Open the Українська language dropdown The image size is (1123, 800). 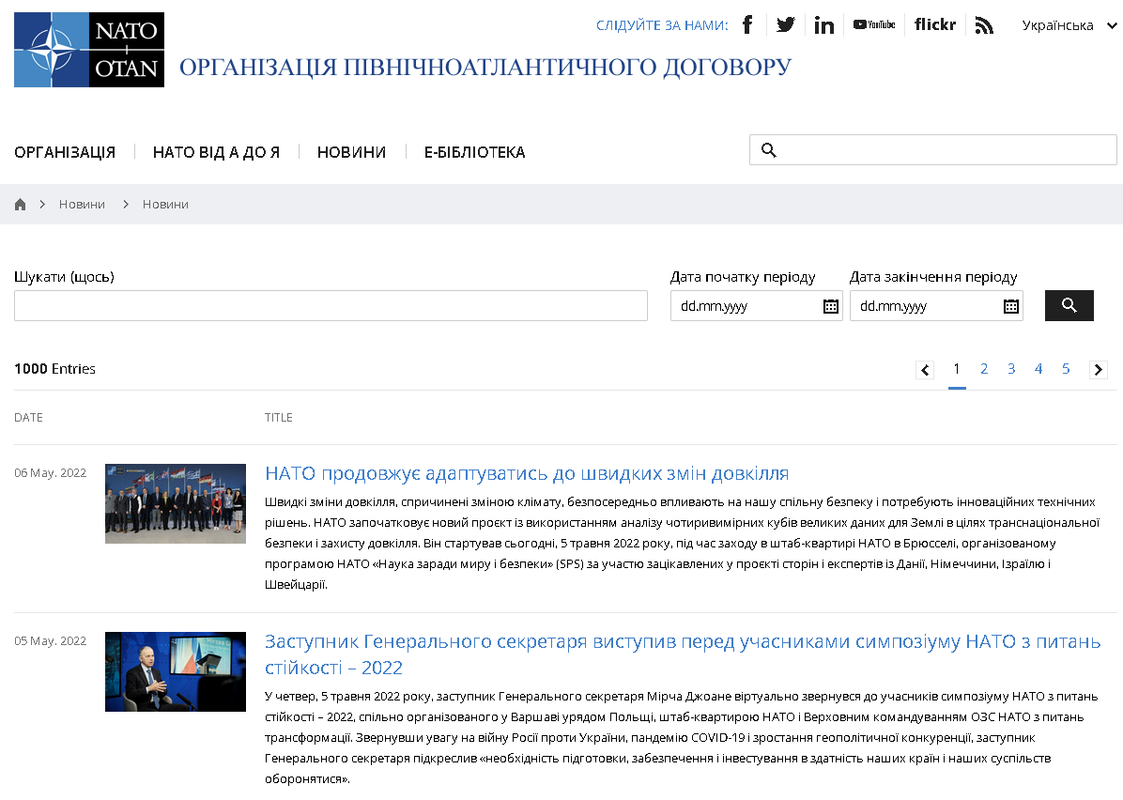pyautogui.click(x=1069, y=26)
